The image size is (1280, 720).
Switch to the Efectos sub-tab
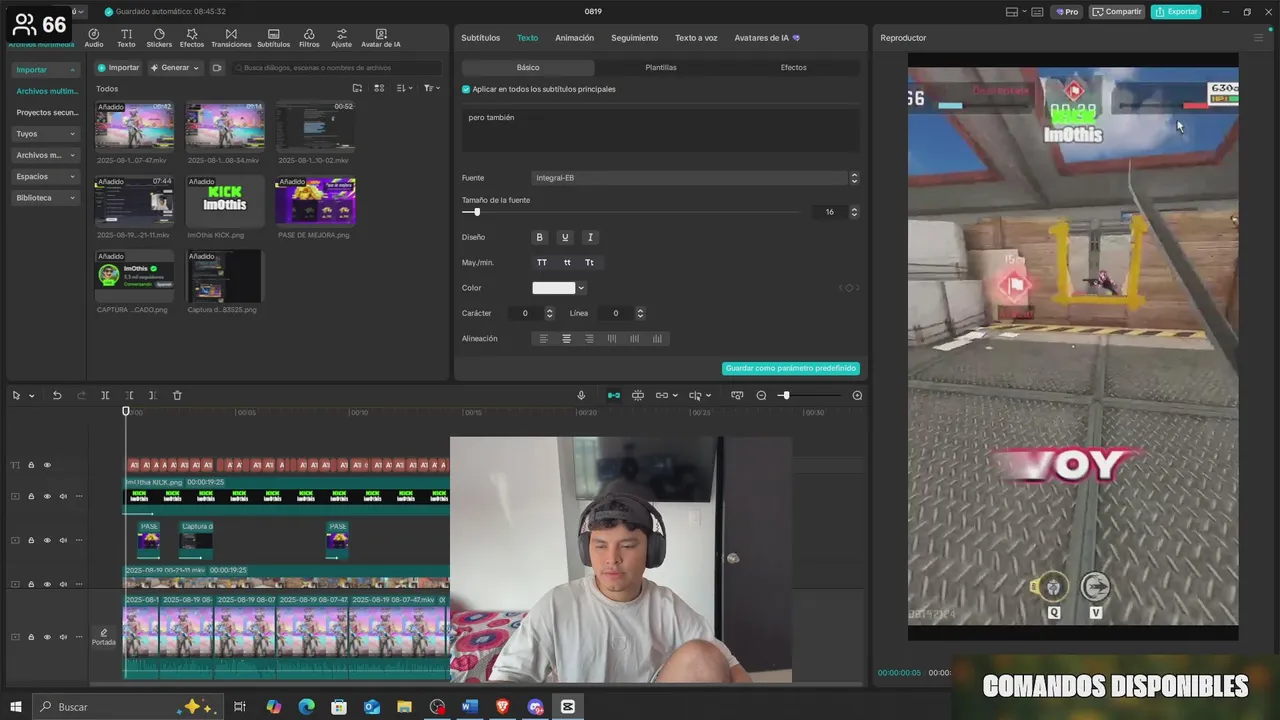[794, 68]
